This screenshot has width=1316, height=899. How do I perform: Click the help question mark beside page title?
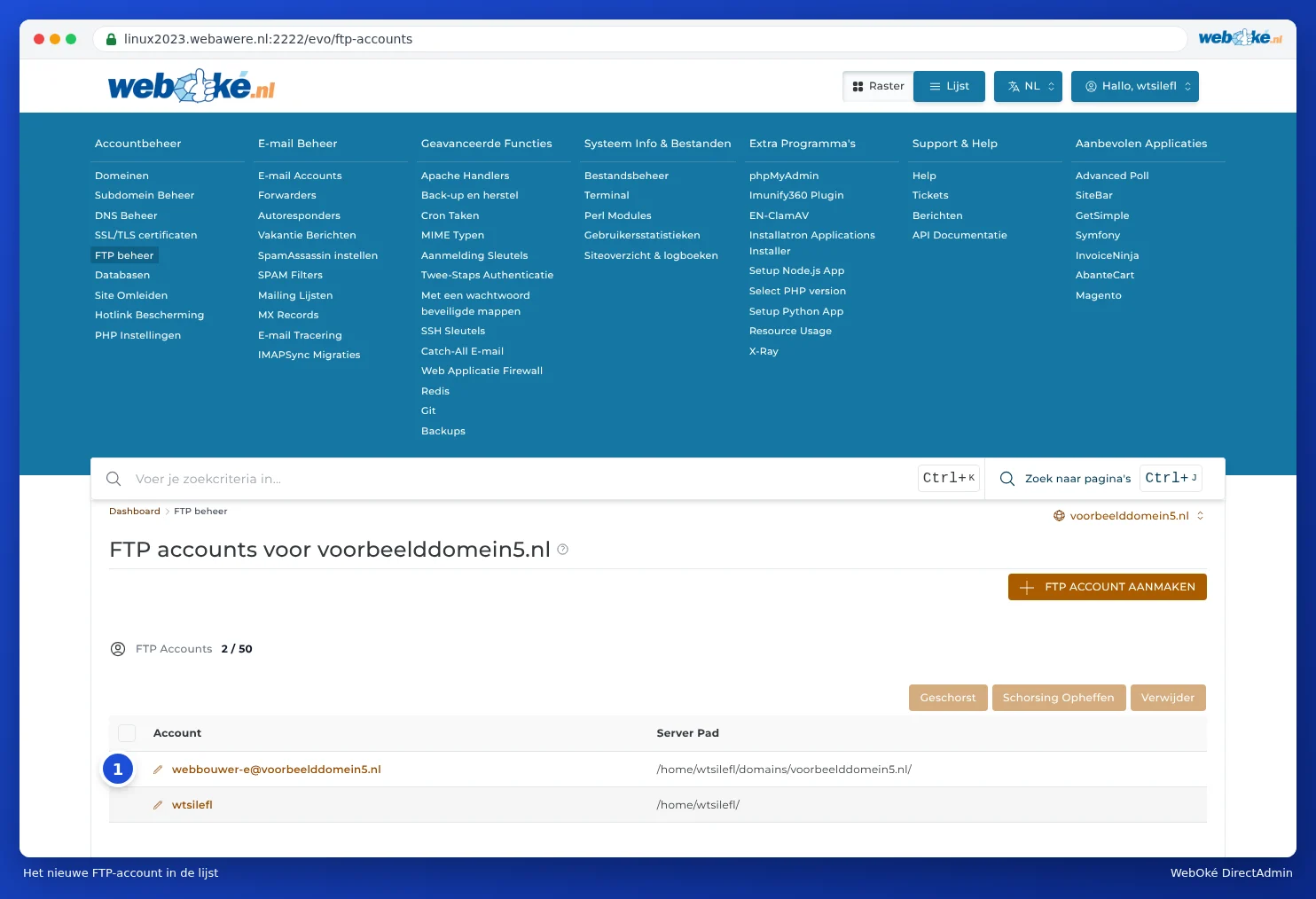(x=562, y=550)
